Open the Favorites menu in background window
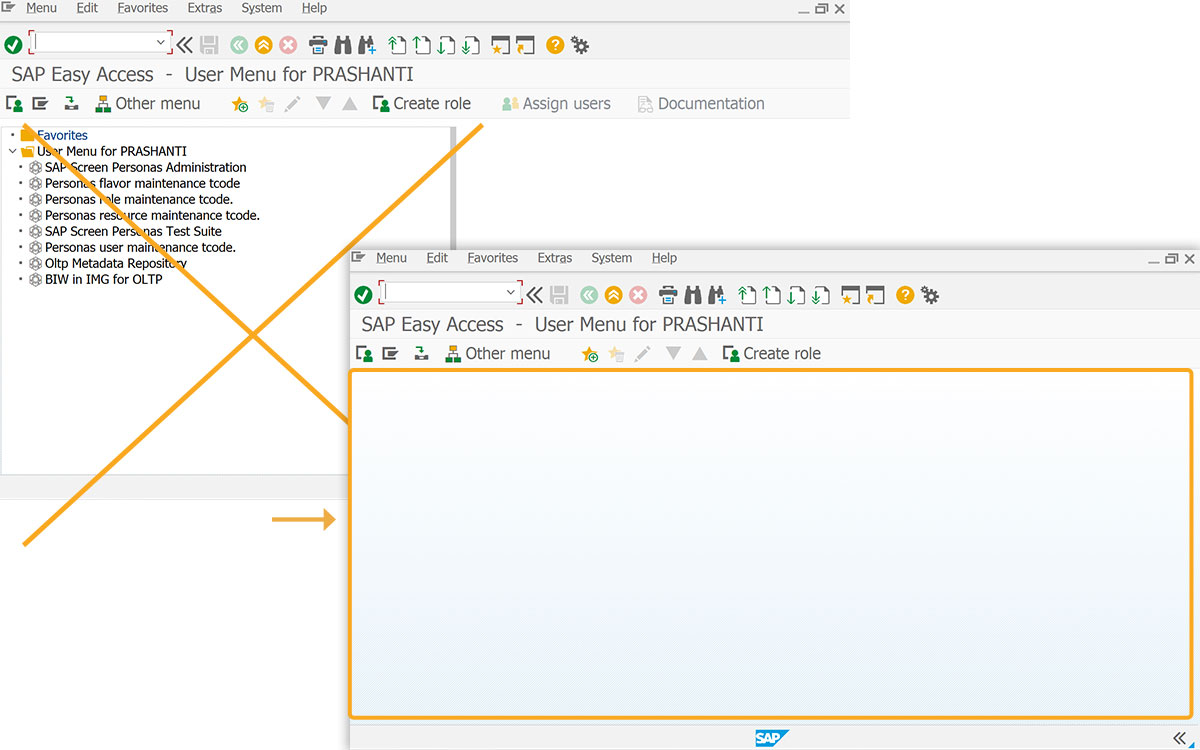The height and width of the screenshot is (750, 1200). pyautogui.click(x=143, y=8)
